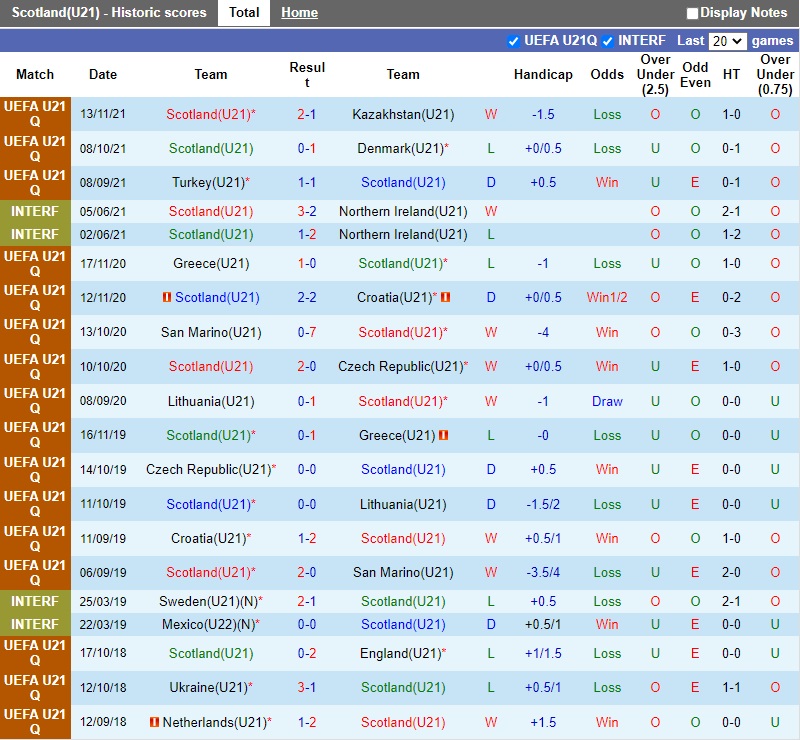Enable the Display Notes checkbox
The width and height of the screenshot is (800, 740).
click(692, 13)
